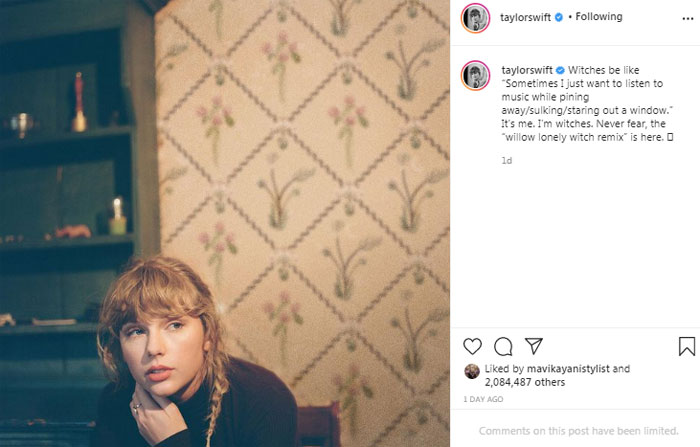This screenshot has width=700, height=447.
Task: Share the post via paper plane icon
Action: coord(534,346)
